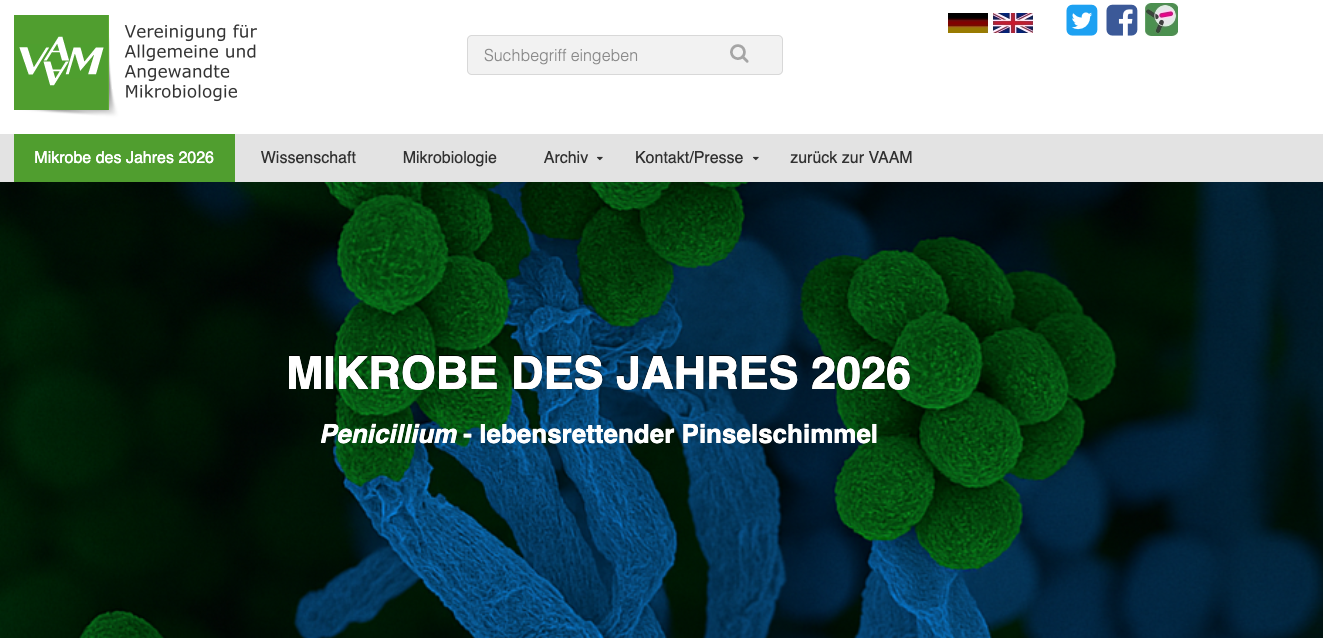The image size is (1323, 638).
Task: Click the Kontakt/Presse menu entry
Action: pos(689,157)
